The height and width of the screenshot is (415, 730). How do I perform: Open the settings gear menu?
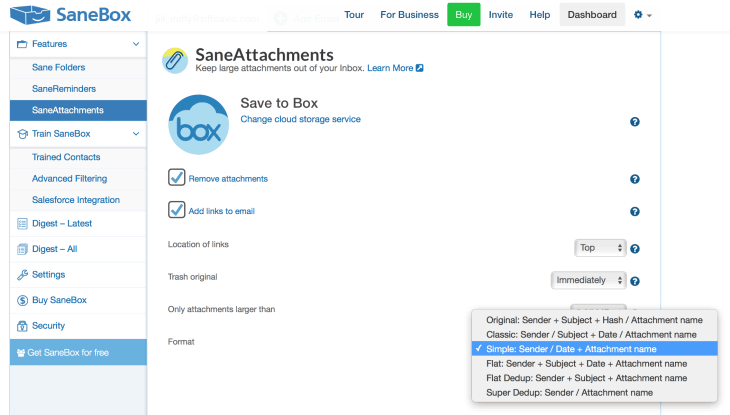pyautogui.click(x=643, y=15)
